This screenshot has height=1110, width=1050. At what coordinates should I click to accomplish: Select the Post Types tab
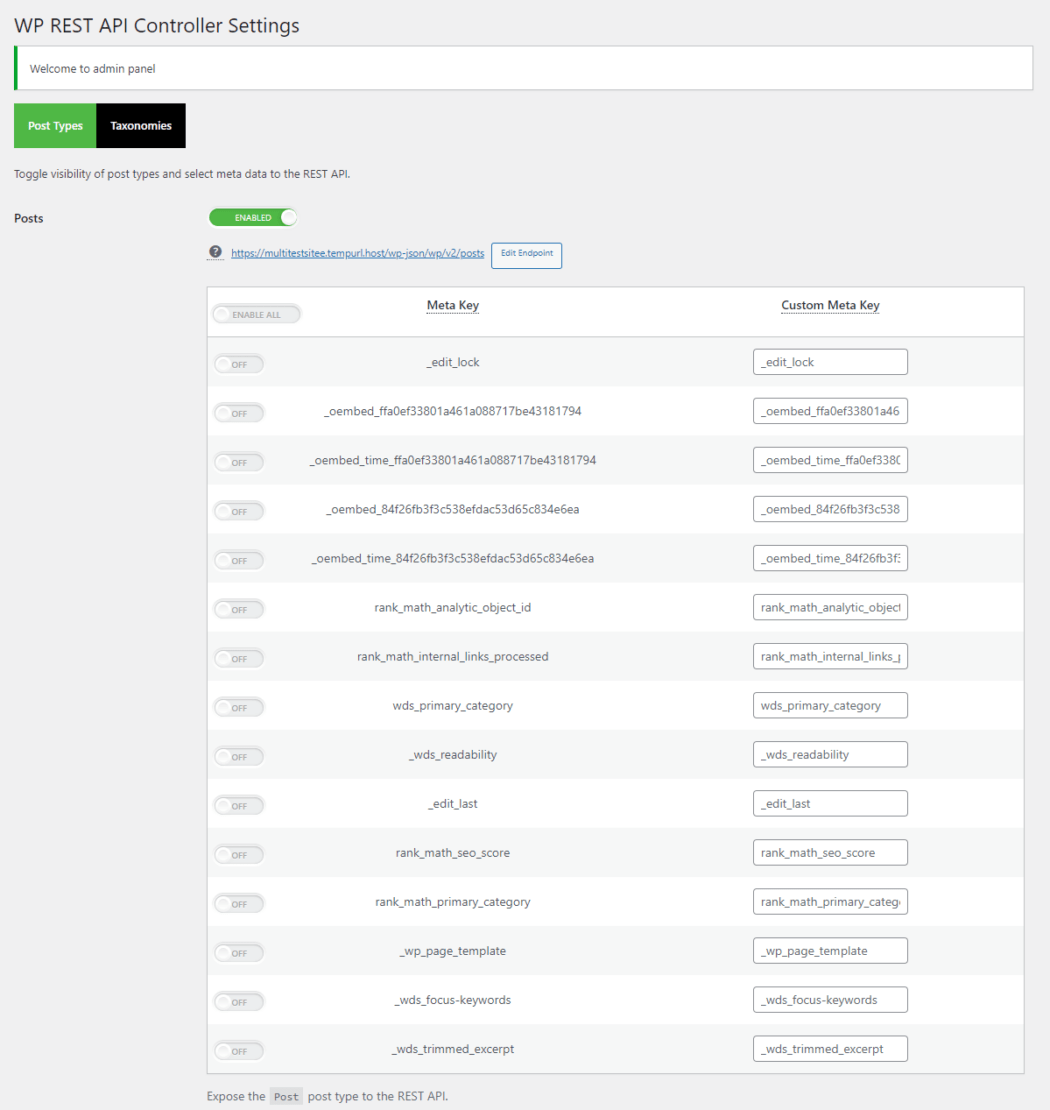(55, 125)
